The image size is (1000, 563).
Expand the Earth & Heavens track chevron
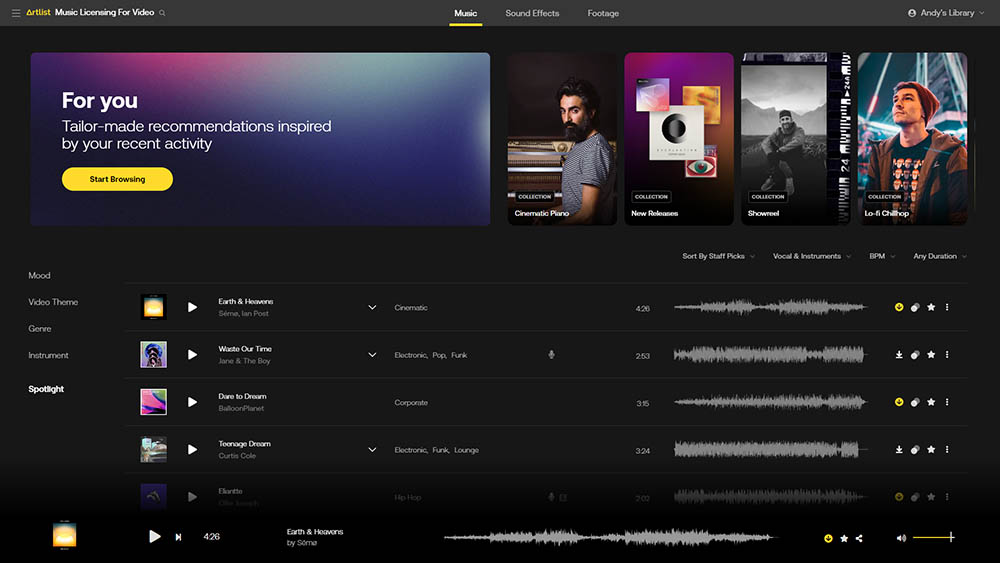tap(372, 307)
